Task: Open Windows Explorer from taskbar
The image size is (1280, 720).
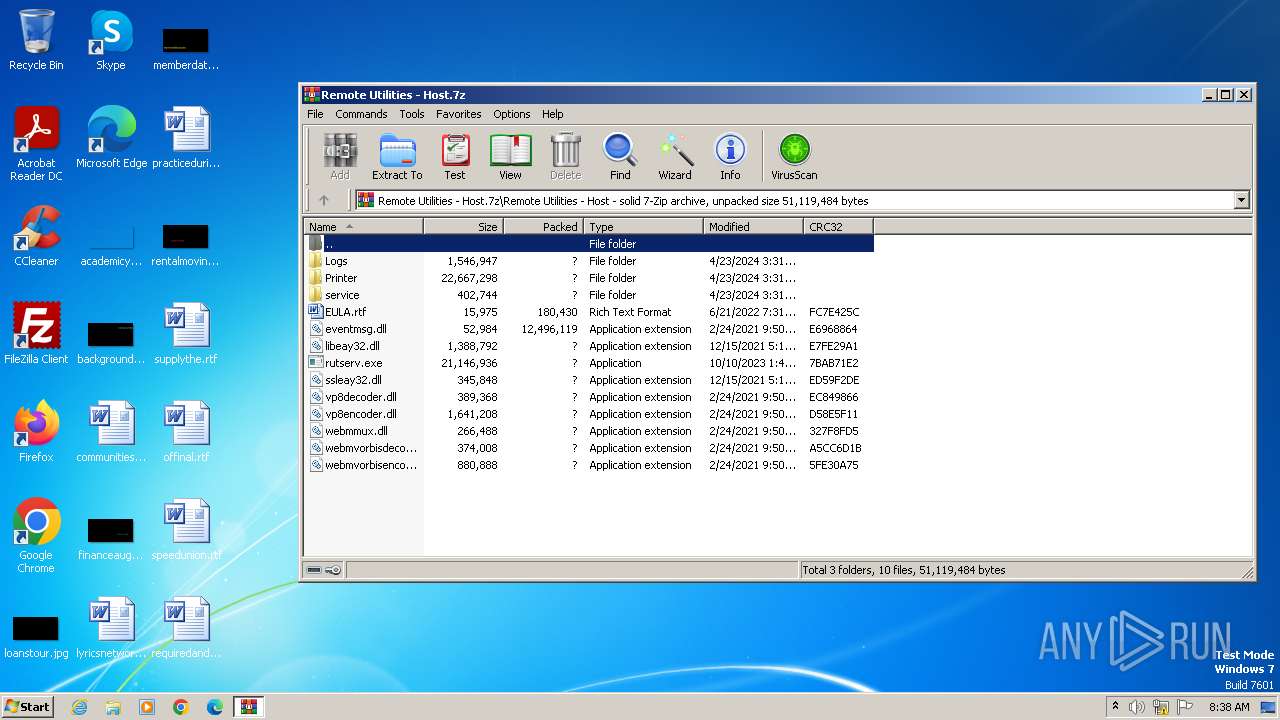Action: [113, 707]
